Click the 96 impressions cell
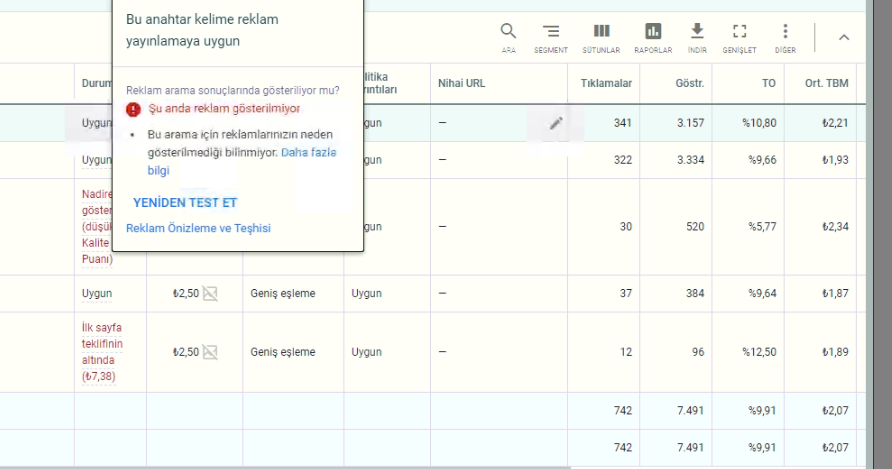Image resolution: width=892 pixels, height=469 pixels. tap(698, 352)
